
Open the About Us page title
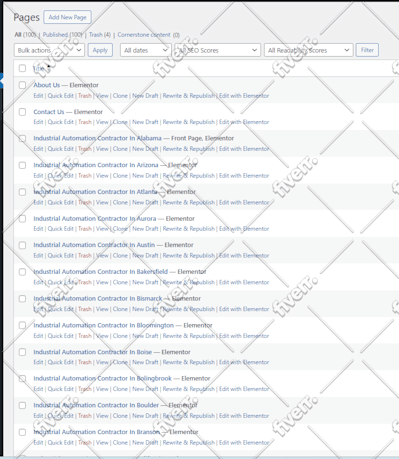click(47, 85)
